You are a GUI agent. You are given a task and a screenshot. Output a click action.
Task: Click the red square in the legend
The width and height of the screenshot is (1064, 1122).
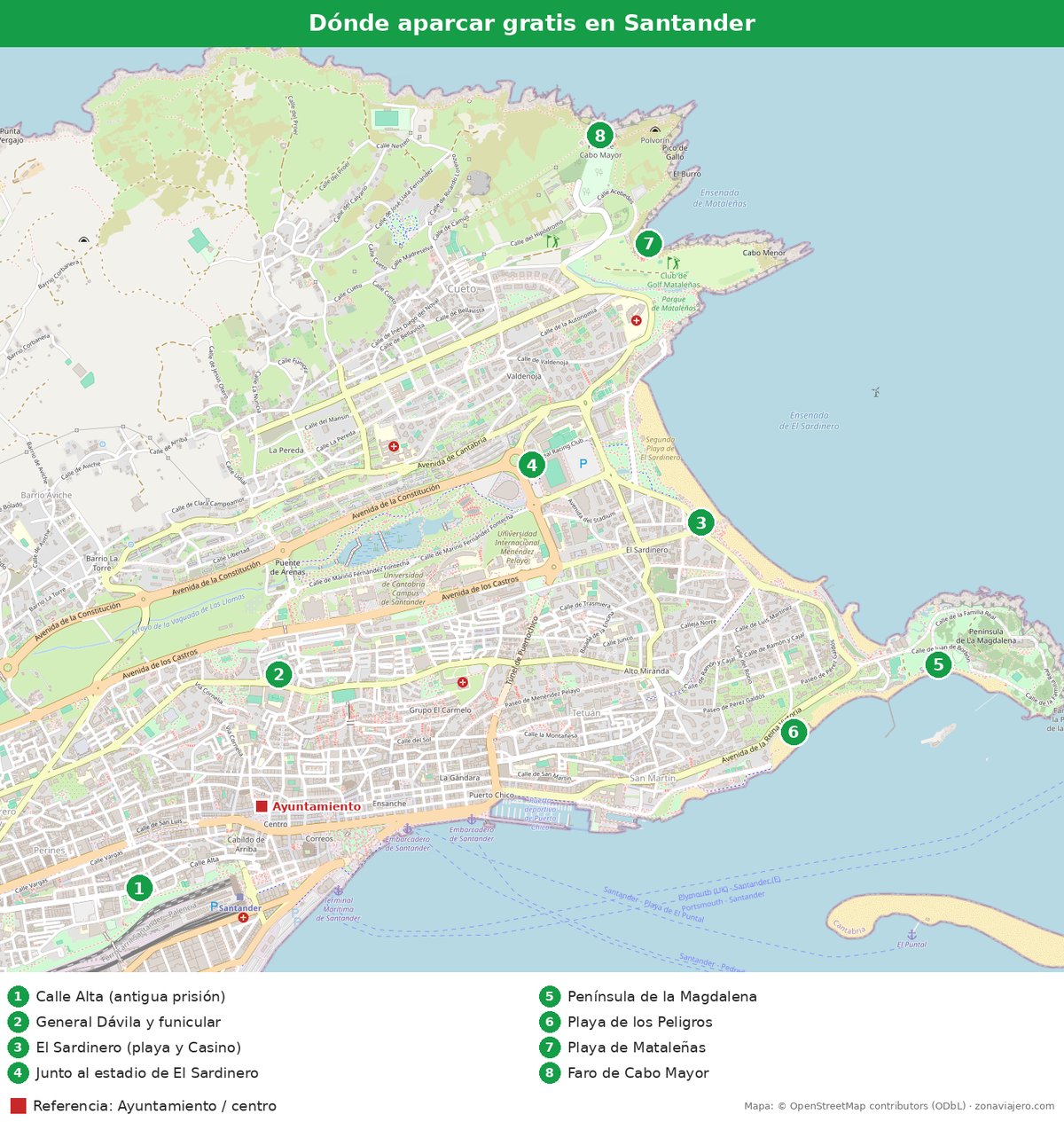[18, 1106]
